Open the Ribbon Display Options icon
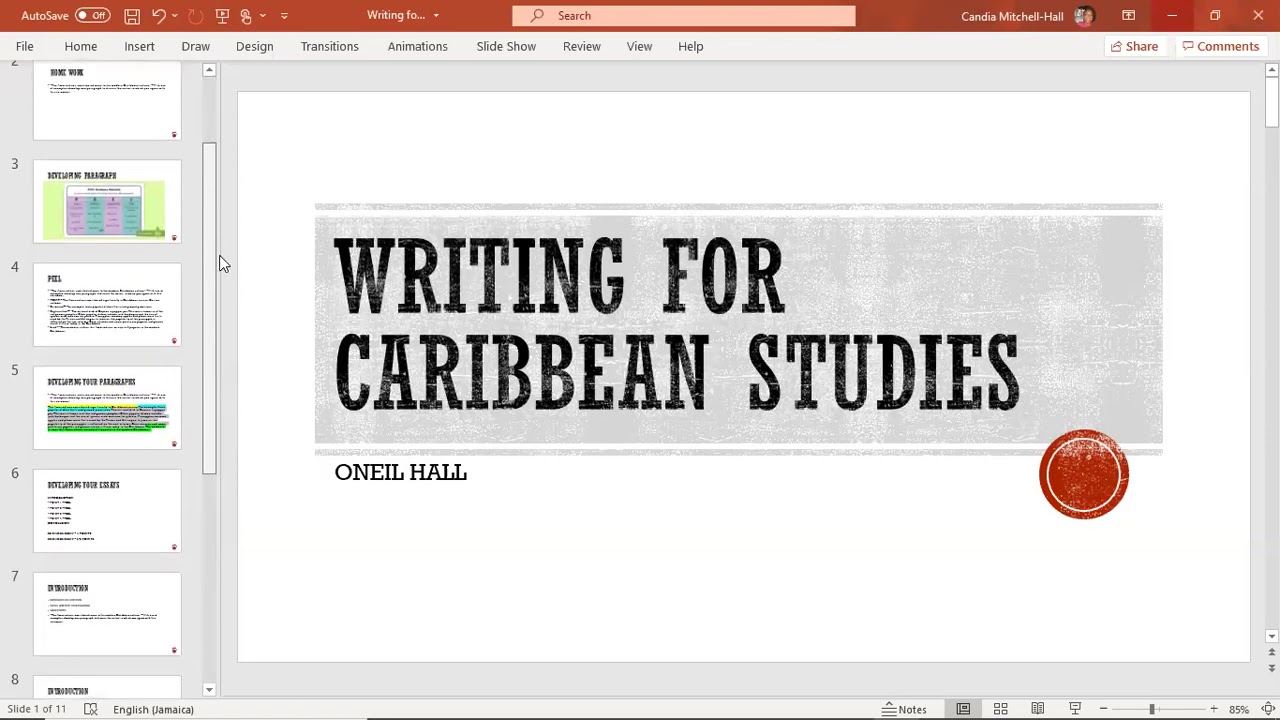 1128,15
